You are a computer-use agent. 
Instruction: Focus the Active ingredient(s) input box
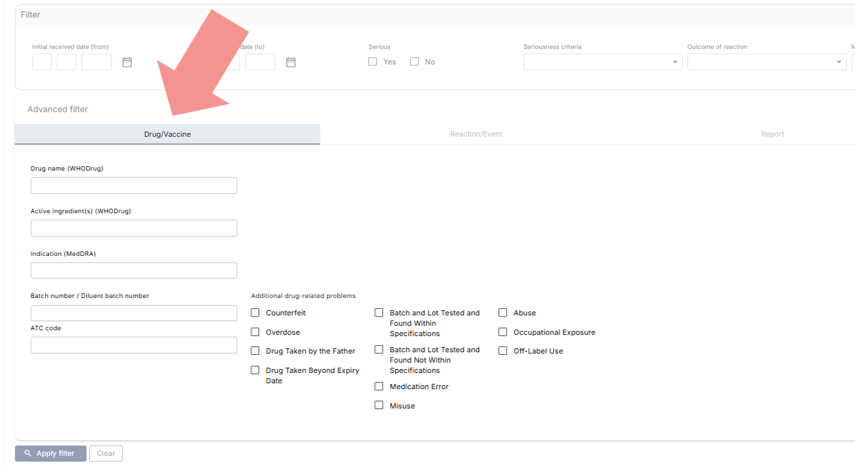[134, 228]
